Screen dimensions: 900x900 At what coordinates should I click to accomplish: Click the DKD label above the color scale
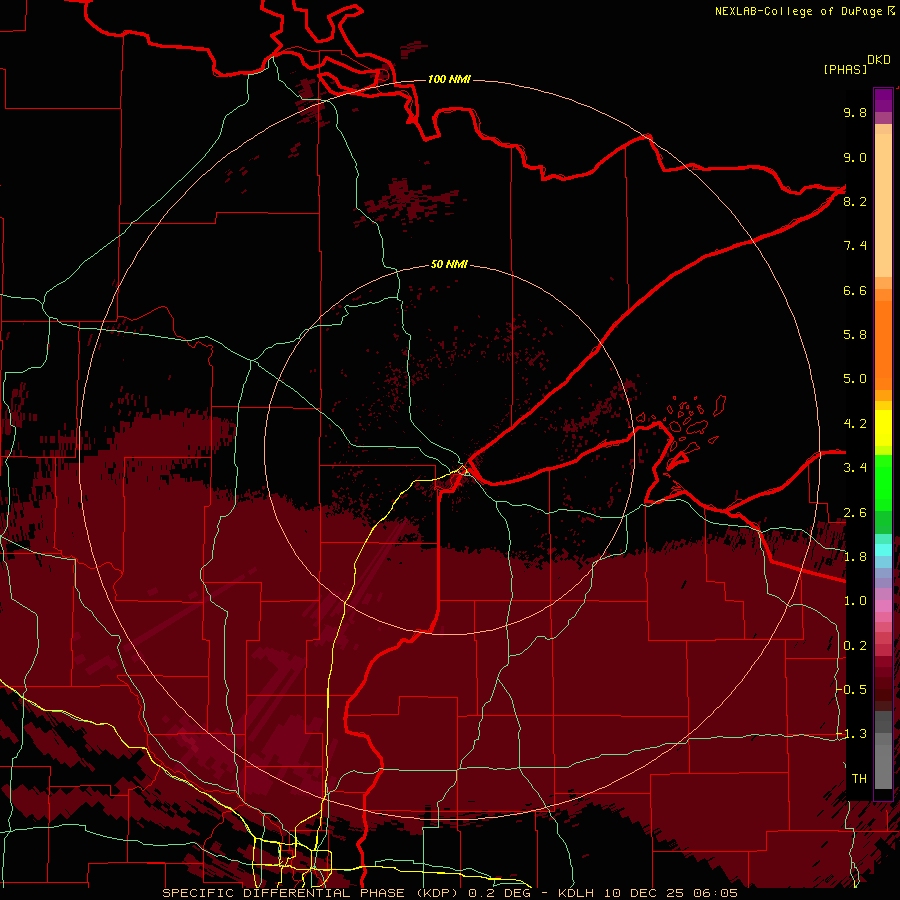click(x=879, y=60)
